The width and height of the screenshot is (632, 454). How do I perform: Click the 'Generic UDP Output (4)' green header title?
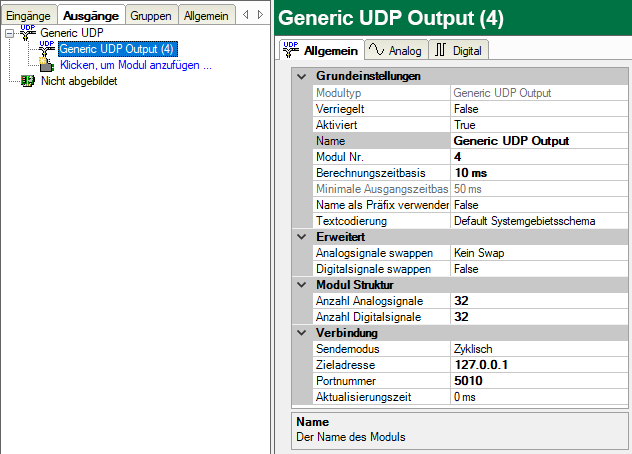(x=391, y=18)
